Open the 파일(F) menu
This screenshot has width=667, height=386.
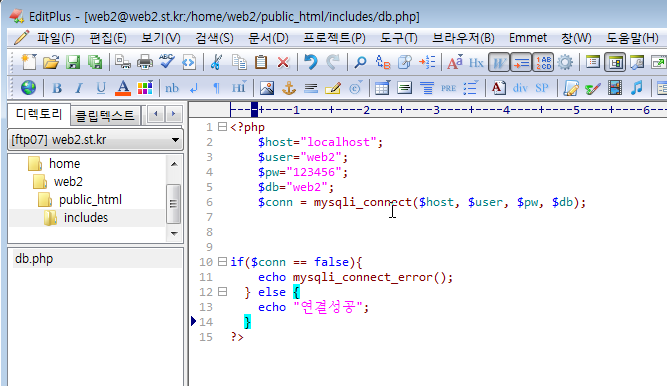coord(55,38)
